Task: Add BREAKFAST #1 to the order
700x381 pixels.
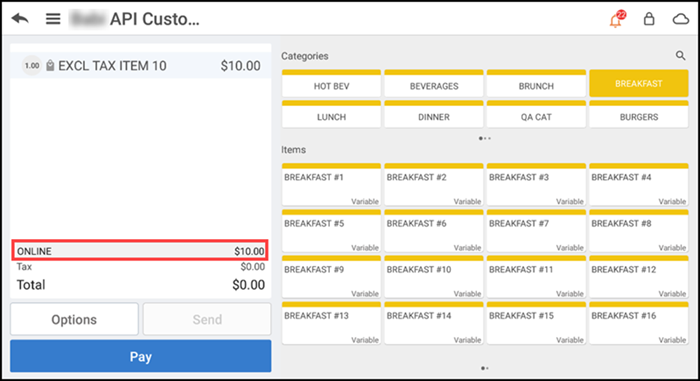Action: tap(331, 184)
